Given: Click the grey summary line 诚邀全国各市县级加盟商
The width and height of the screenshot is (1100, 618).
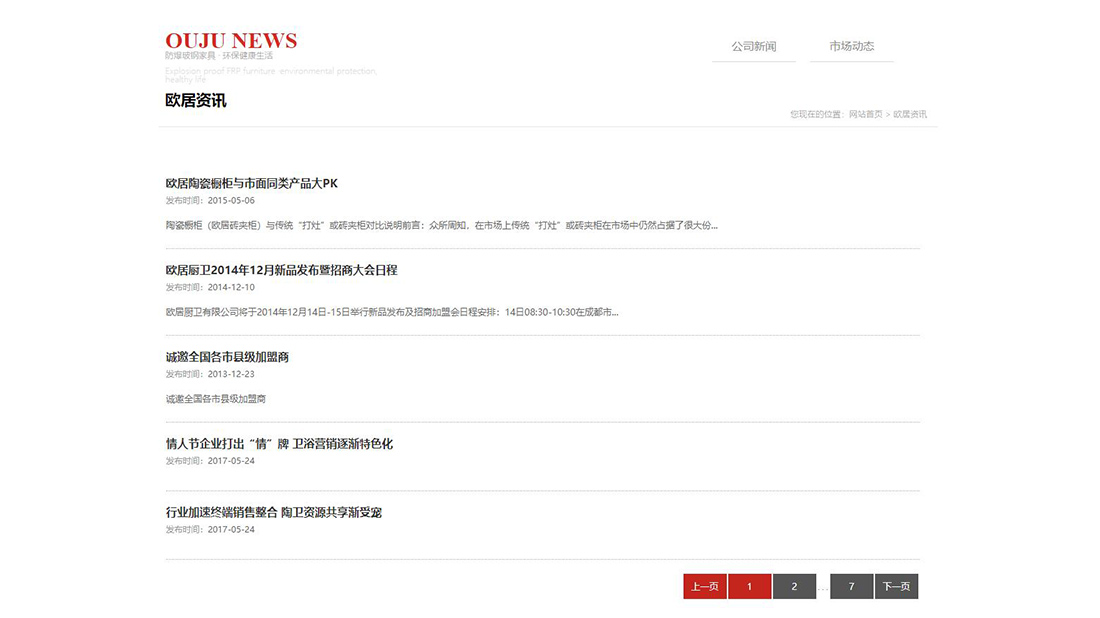Looking at the screenshot, I should click(x=215, y=399).
